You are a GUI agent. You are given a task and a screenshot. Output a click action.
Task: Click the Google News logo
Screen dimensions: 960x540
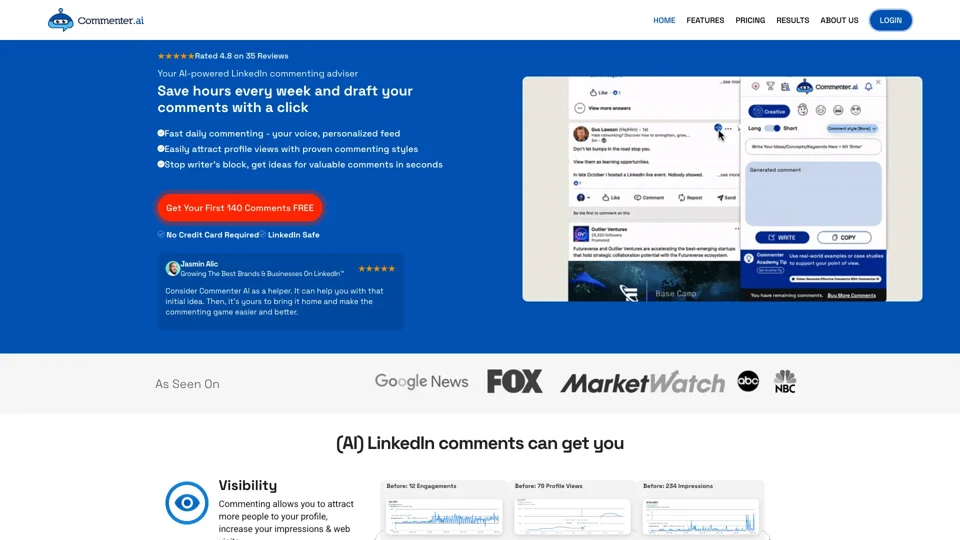coord(421,381)
